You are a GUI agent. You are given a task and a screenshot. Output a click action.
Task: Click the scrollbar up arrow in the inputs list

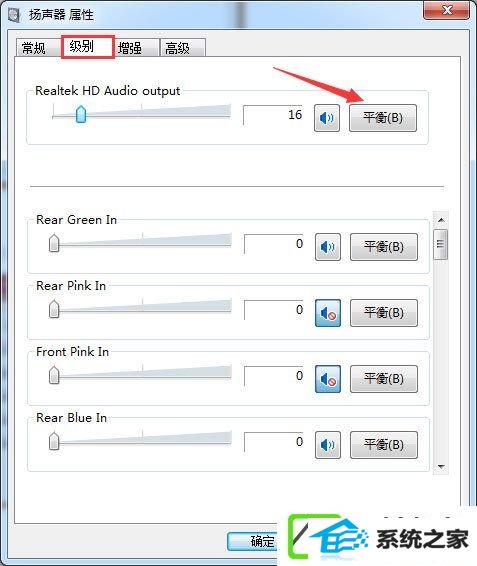click(x=441, y=220)
